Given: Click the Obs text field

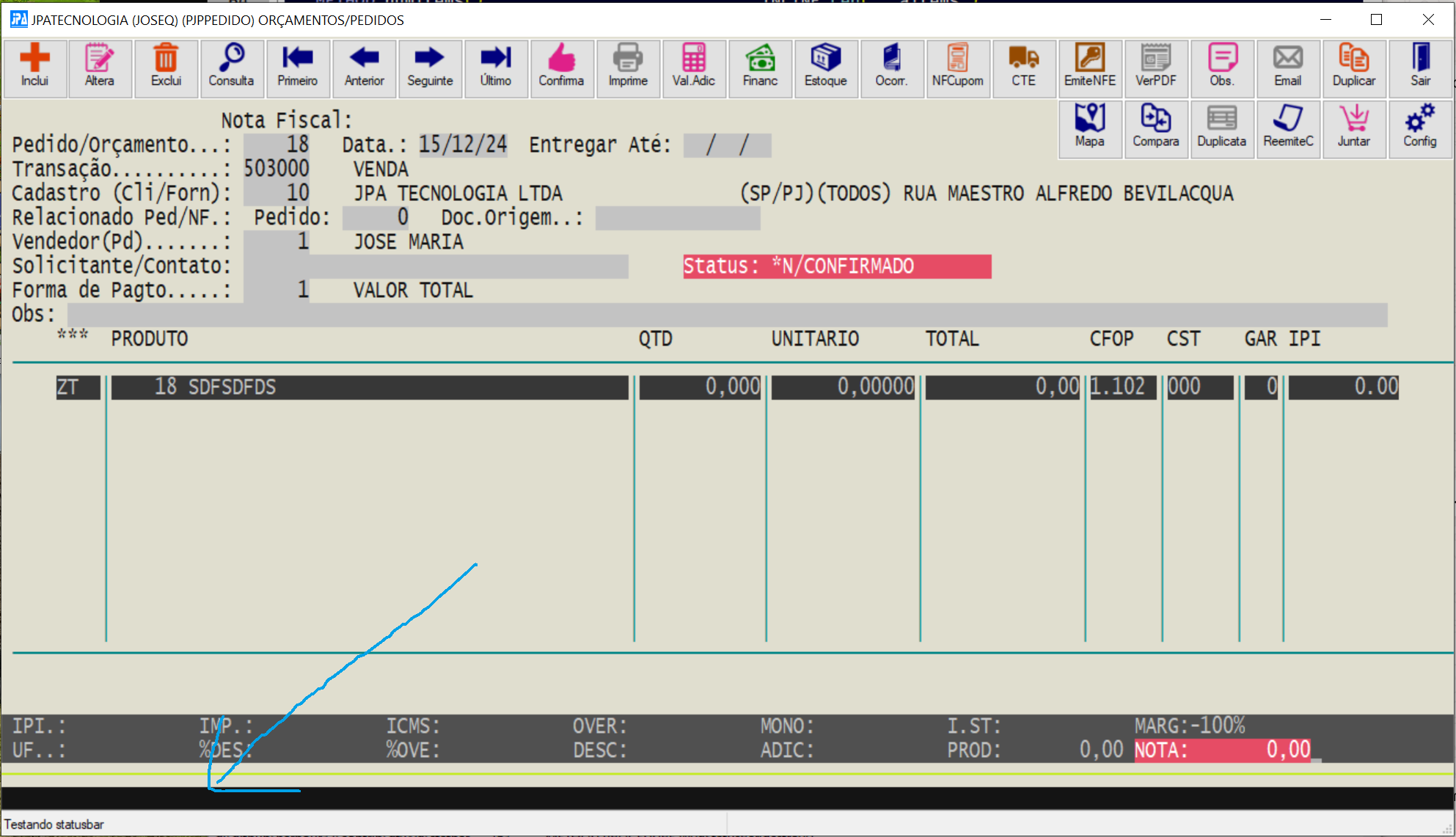Looking at the screenshot, I should click(726, 315).
